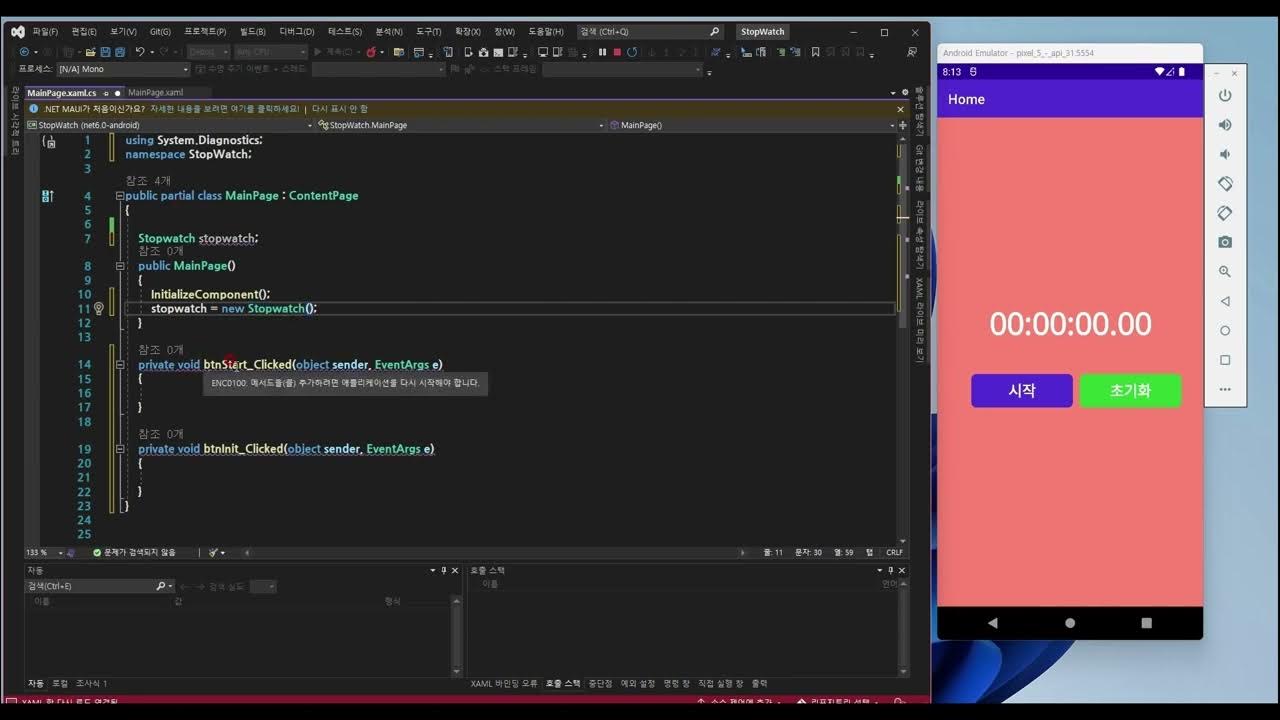Lower volume with the emulator volume down icon
The height and width of the screenshot is (720, 1280).
click(x=1224, y=154)
